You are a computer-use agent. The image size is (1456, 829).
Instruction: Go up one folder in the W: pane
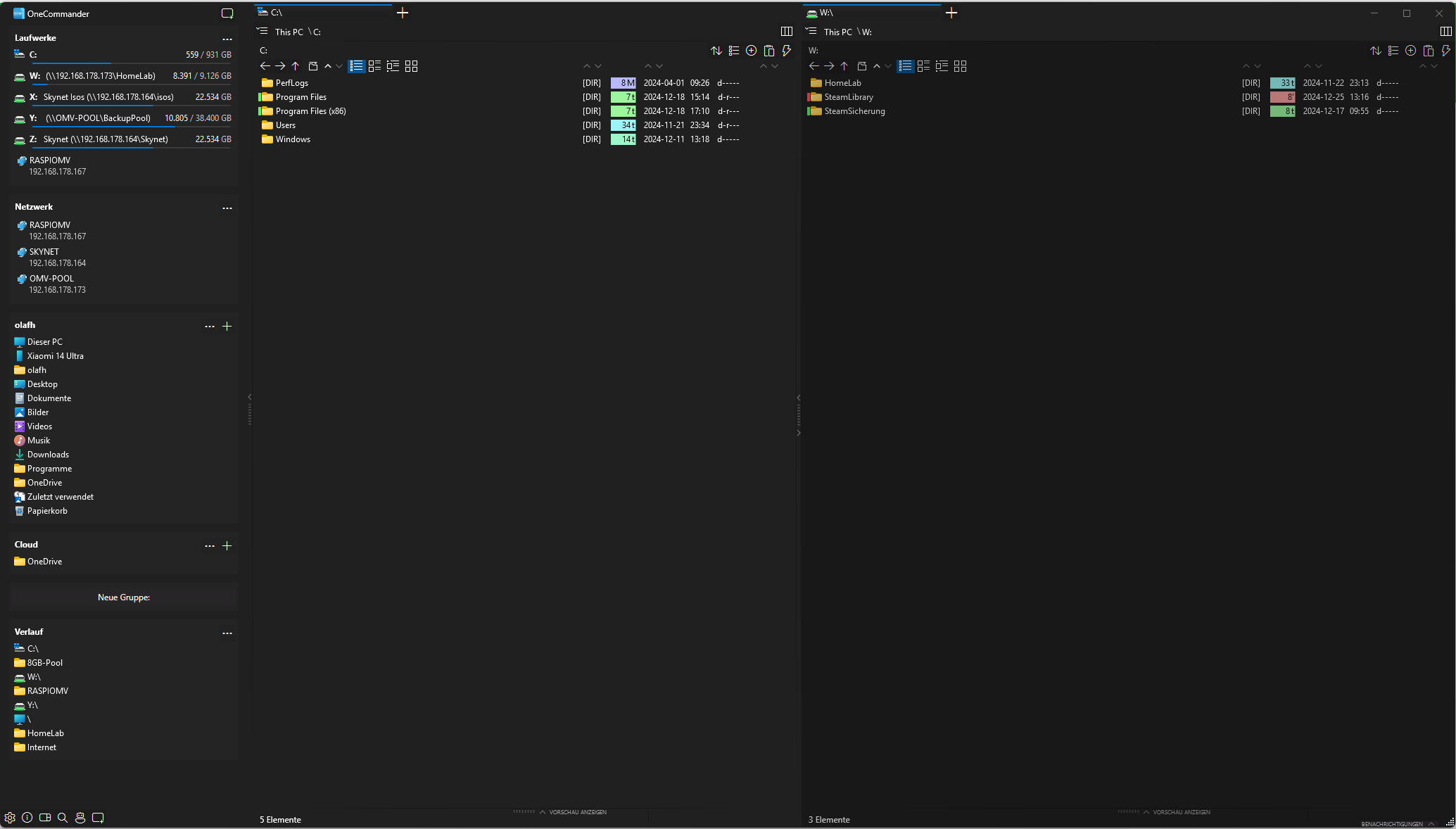[844, 66]
